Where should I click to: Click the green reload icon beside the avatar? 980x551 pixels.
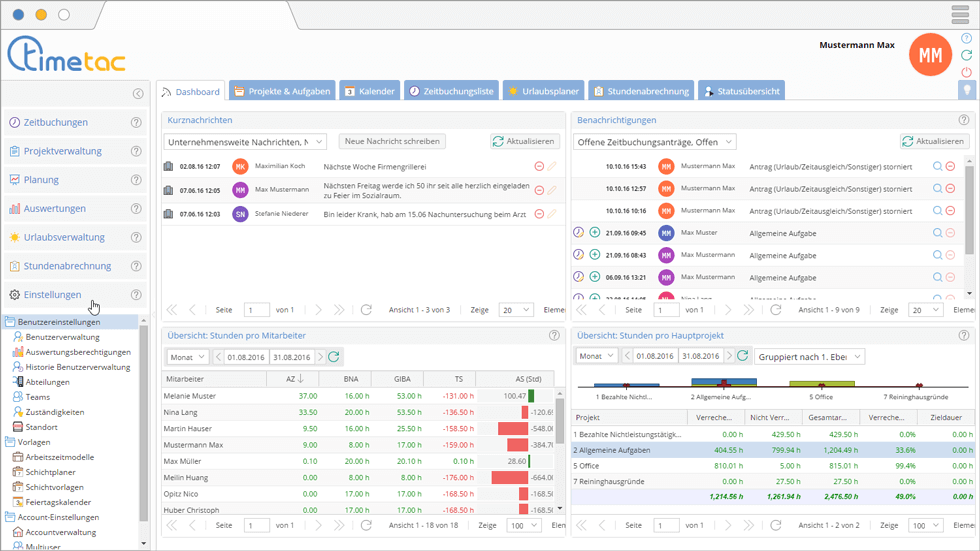point(966,56)
